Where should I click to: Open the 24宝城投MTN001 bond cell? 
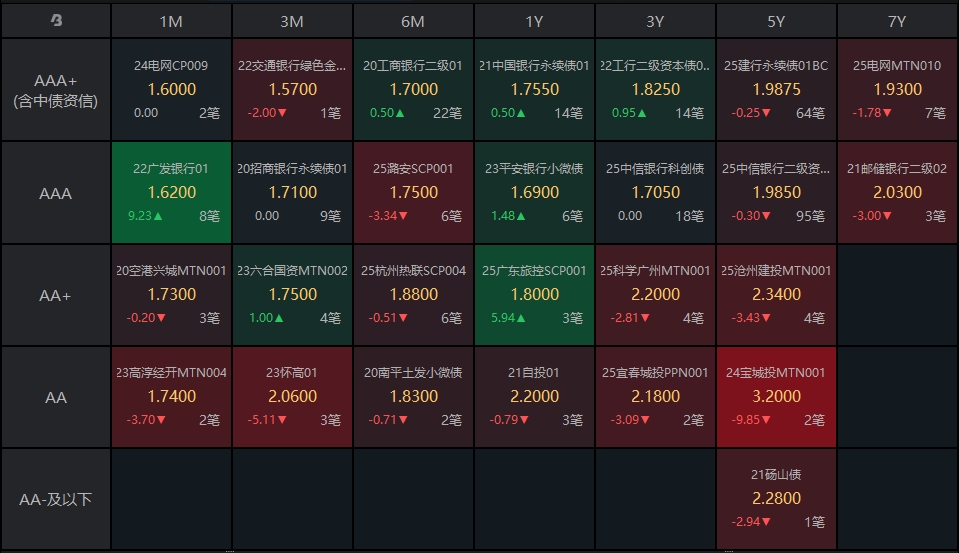coord(776,397)
